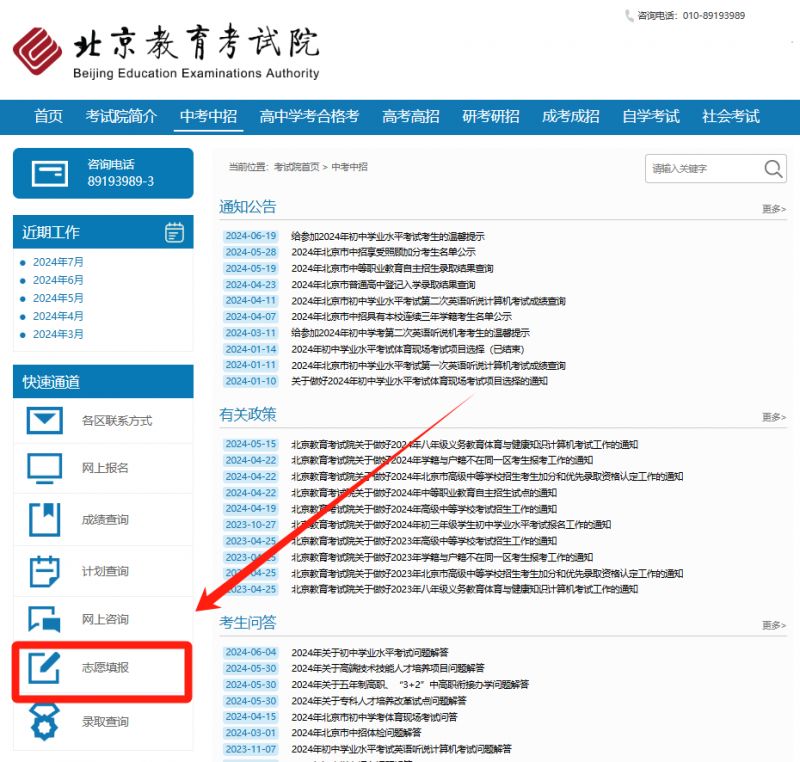
Task: Click 中考中招 in the breadcrumb
Action: 349,167
